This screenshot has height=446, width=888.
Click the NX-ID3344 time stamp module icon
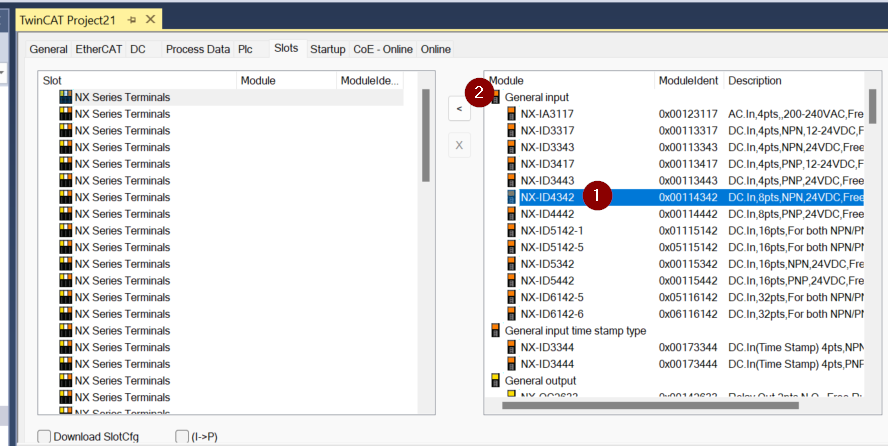(x=511, y=348)
